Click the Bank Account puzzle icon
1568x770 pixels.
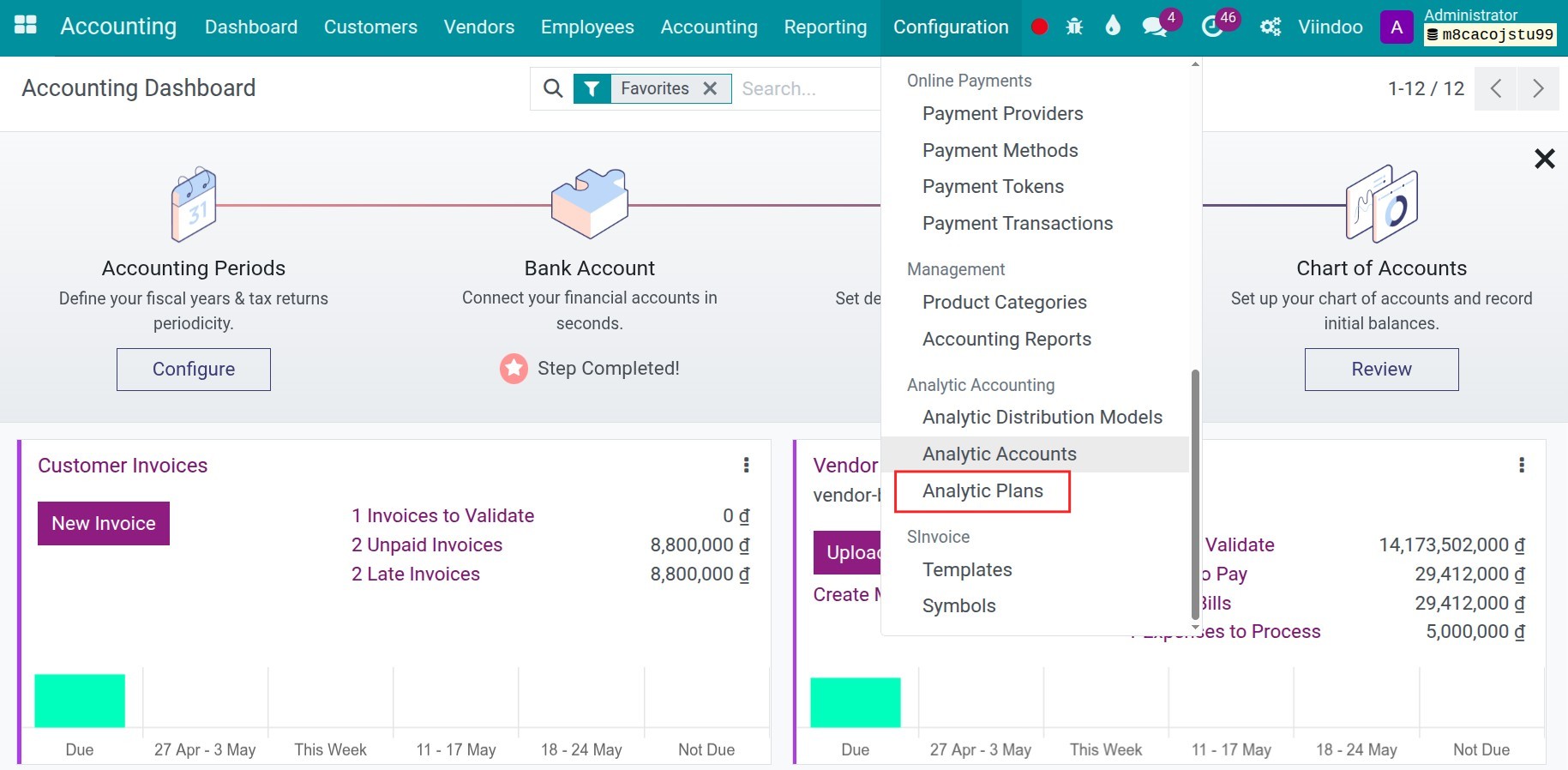pyautogui.click(x=590, y=203)
